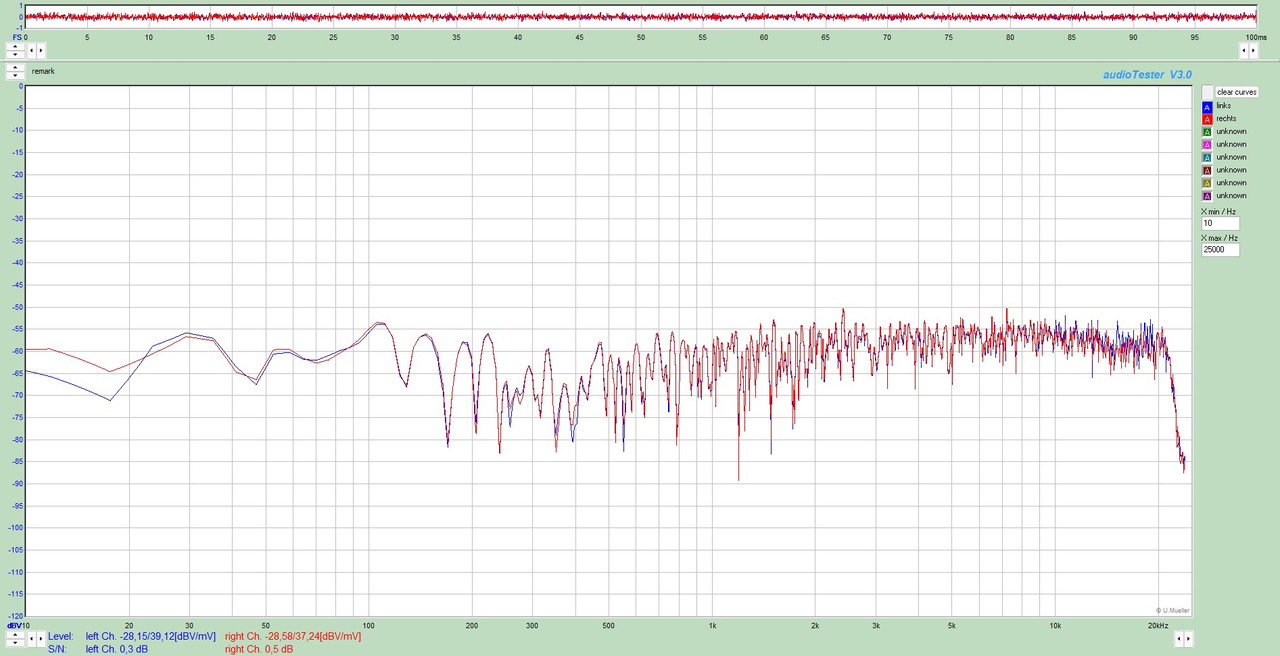Click the right arrow at the 100ms end of the time axis
This screenshot has height=656, width=1280.
(x=1254, y=50)
